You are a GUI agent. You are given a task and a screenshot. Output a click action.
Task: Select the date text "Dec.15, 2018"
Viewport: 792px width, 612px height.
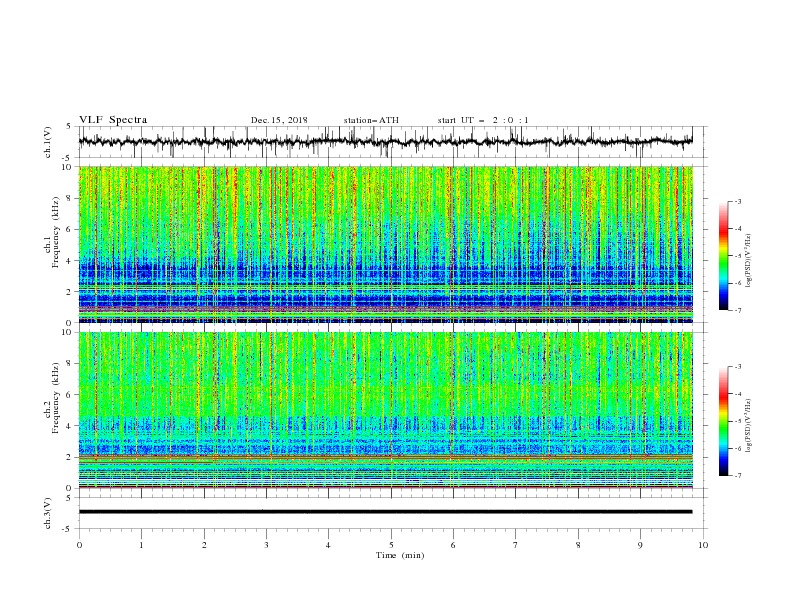click(x=279, y=120)
